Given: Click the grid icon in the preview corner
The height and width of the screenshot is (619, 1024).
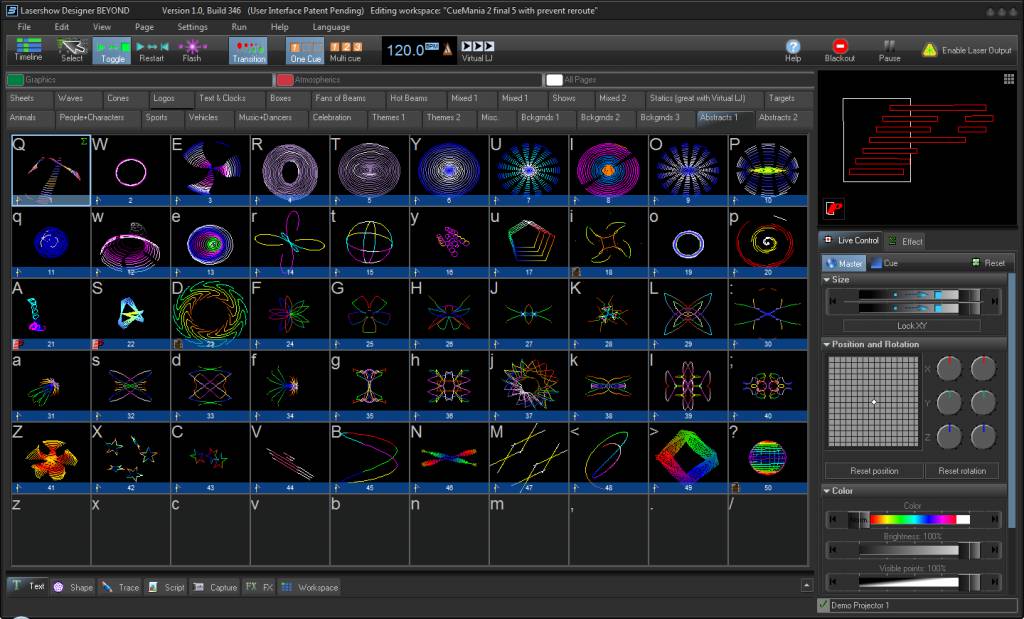Looking at the screenshot, I should tap(1008, 80).
